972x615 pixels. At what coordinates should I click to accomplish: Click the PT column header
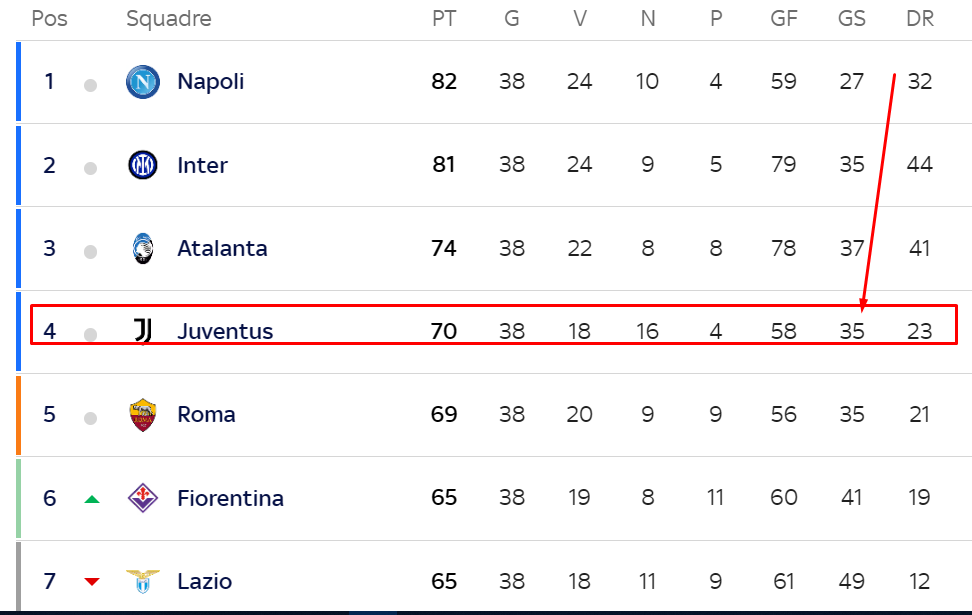444,19
